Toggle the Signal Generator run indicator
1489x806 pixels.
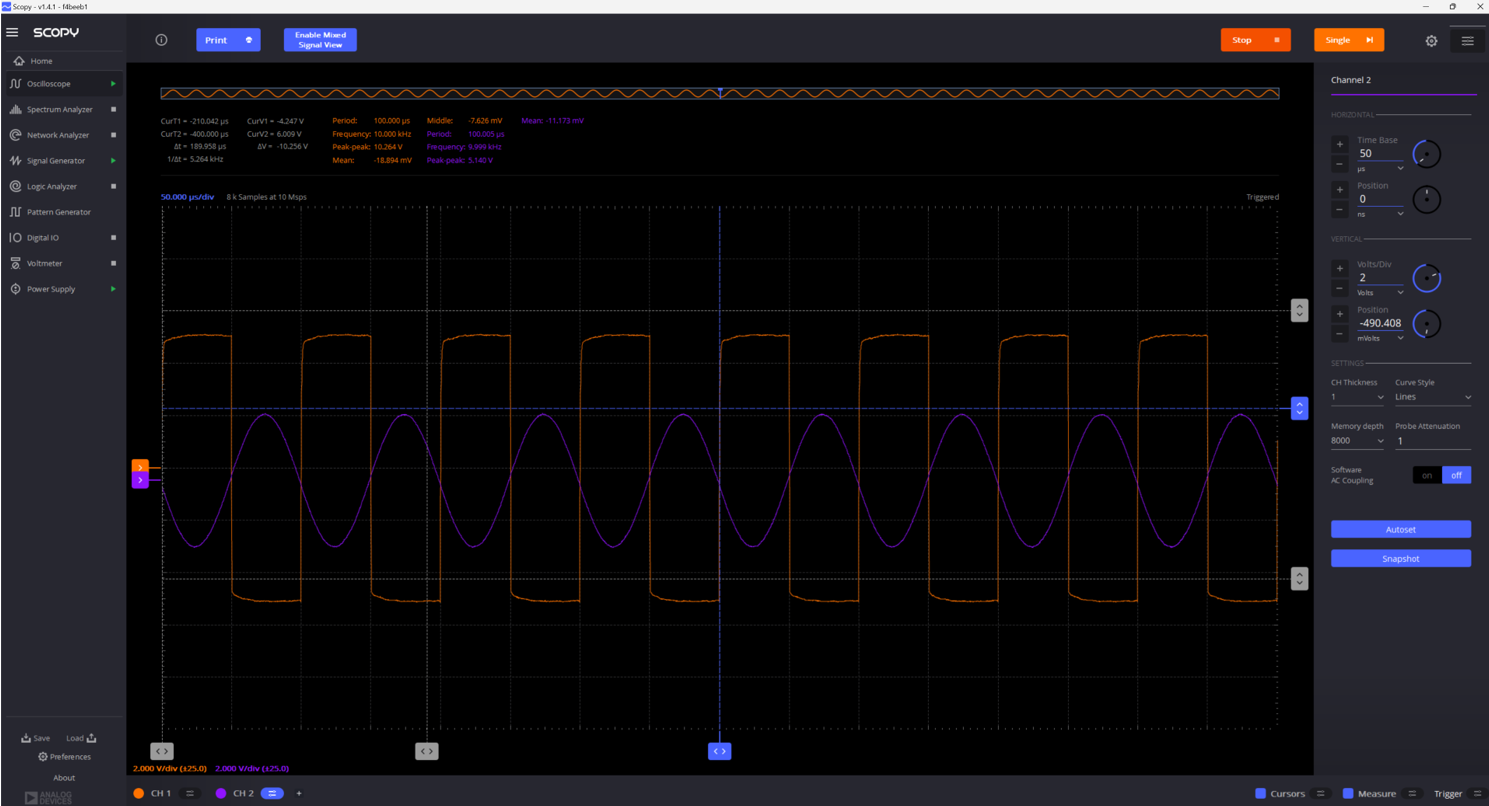click(113, 160)
